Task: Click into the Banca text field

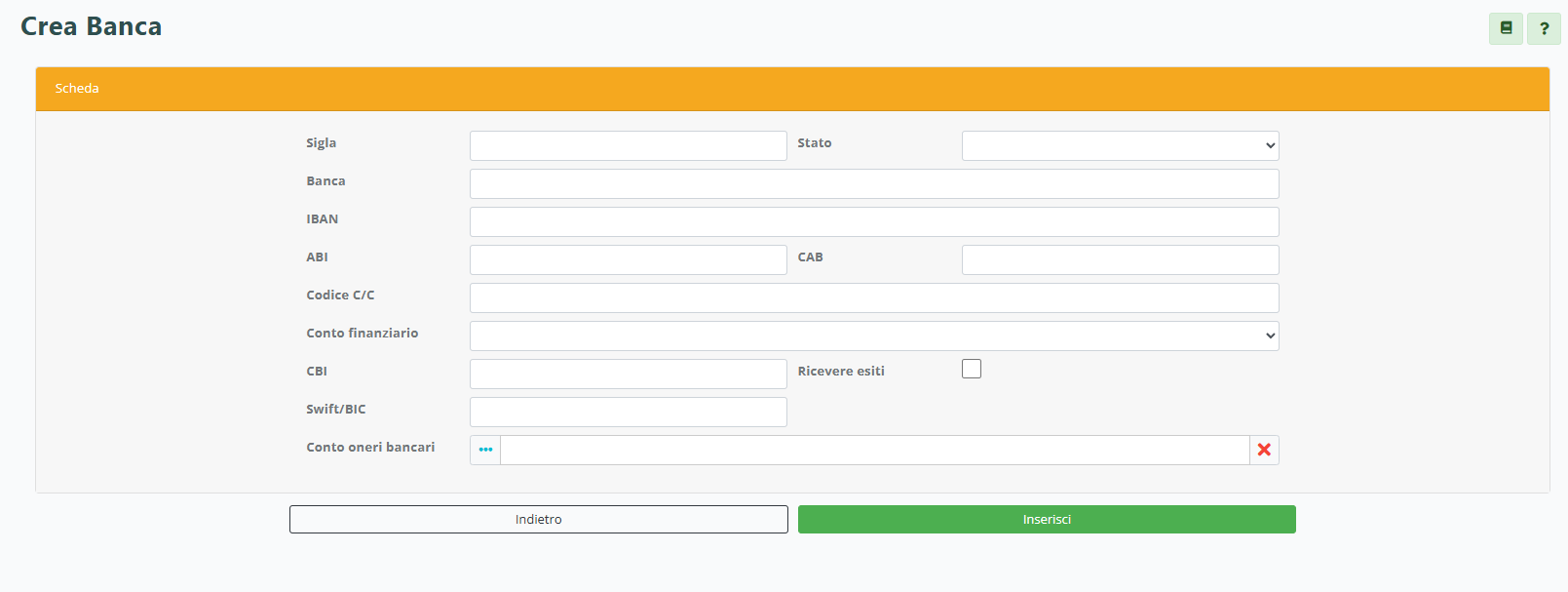Action: 874,183
